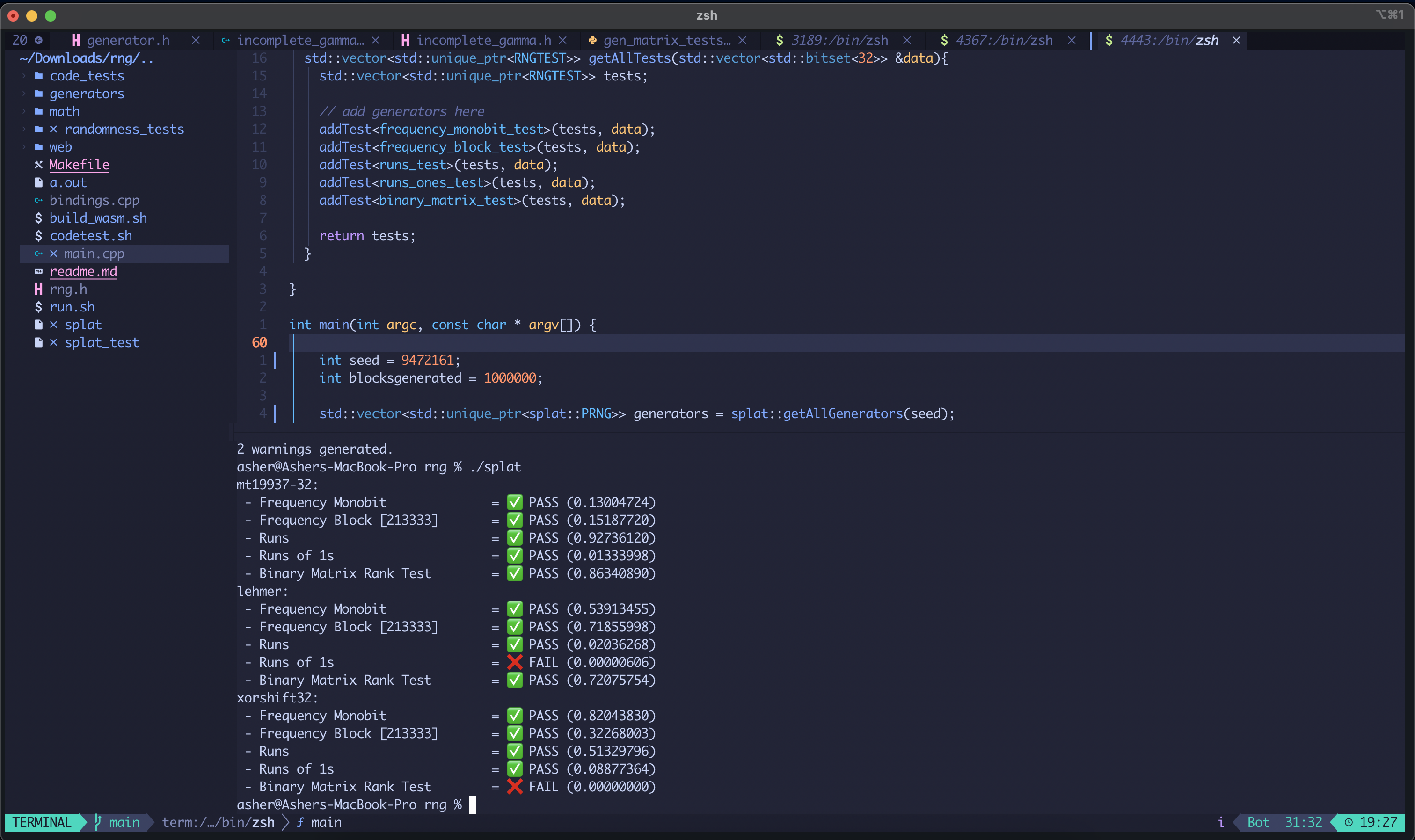Click the splat_test file icon
The width and height of the screenshot is (1415, 840).
38,342
